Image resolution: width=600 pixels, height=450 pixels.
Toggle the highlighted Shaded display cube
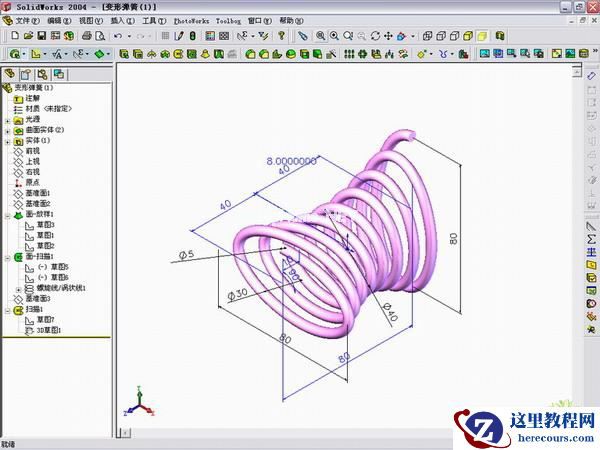coord(482,36)
